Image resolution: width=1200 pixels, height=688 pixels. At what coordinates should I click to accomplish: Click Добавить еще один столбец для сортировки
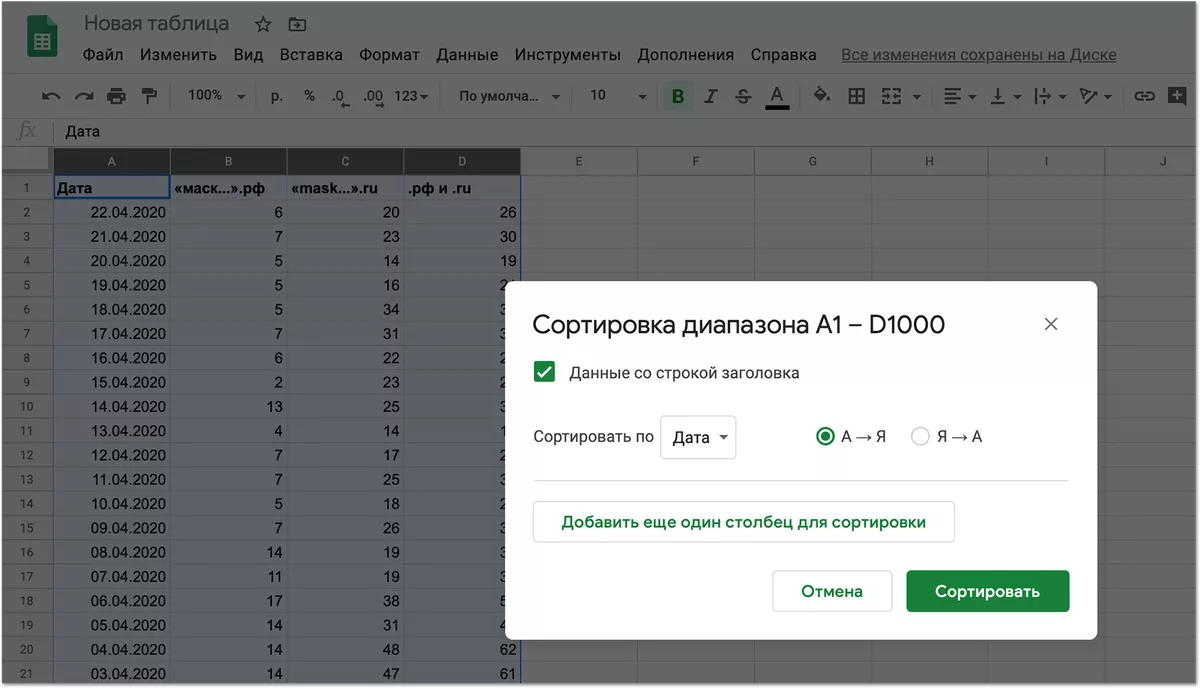tap(743, 522)
